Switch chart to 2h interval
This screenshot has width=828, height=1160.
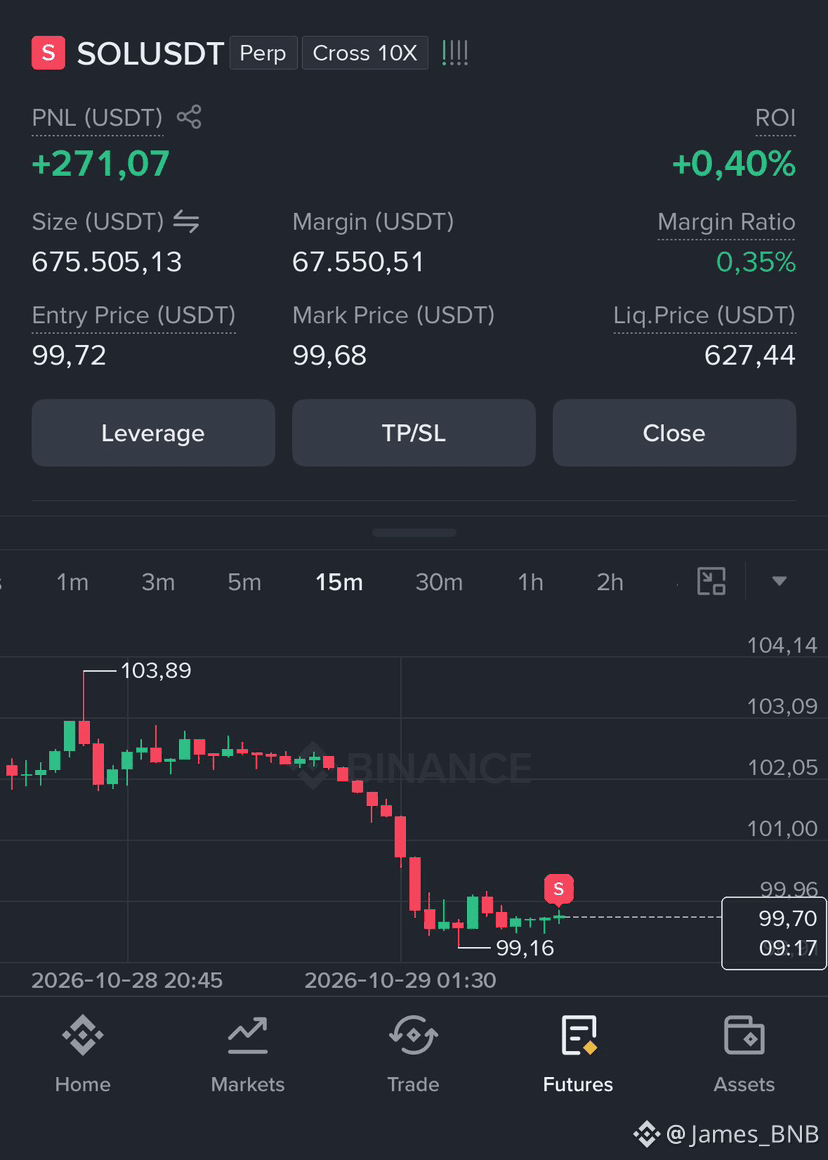[610, 582]
